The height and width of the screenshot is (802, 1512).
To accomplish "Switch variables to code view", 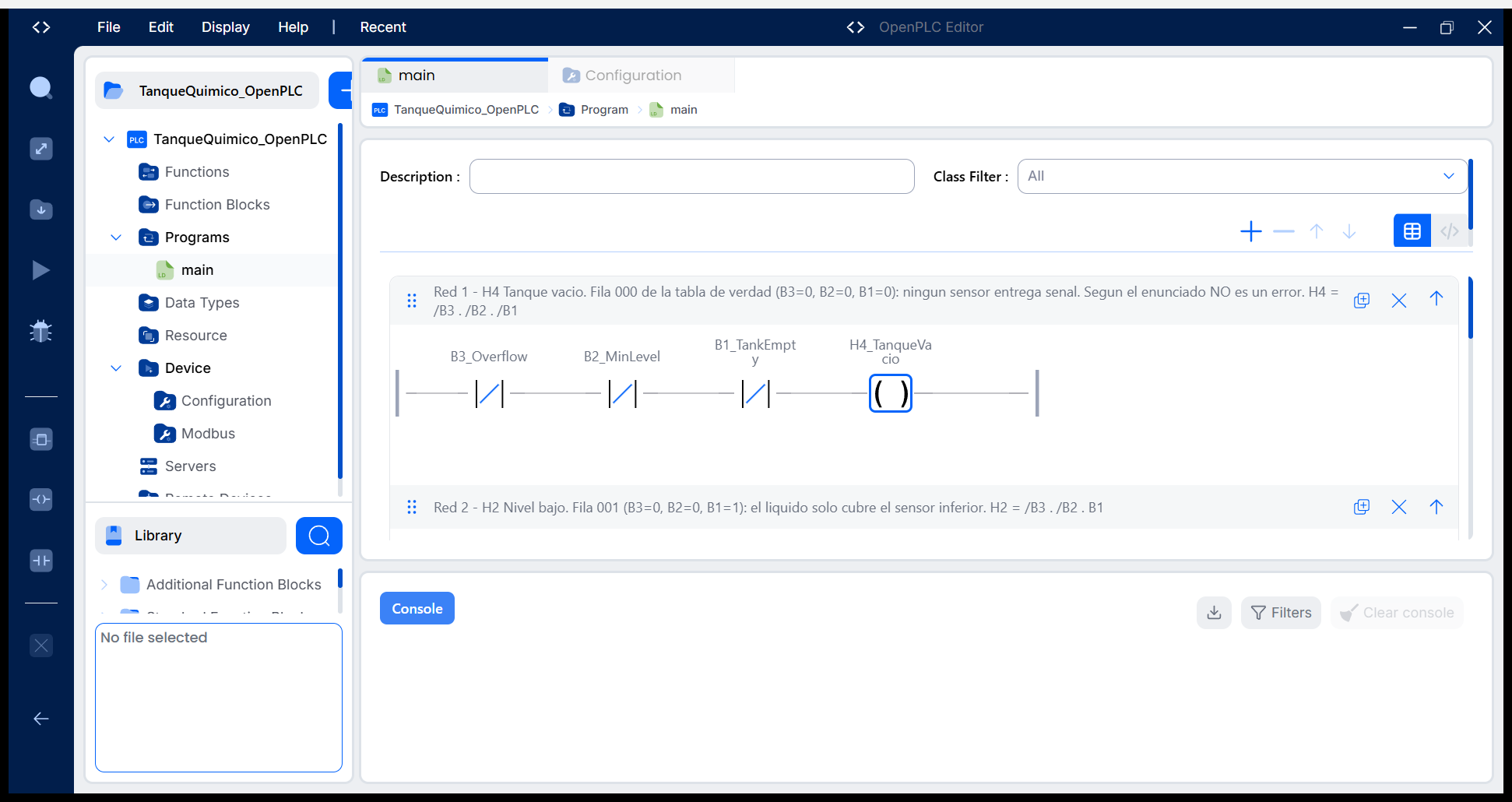I will click(1450, 231).
